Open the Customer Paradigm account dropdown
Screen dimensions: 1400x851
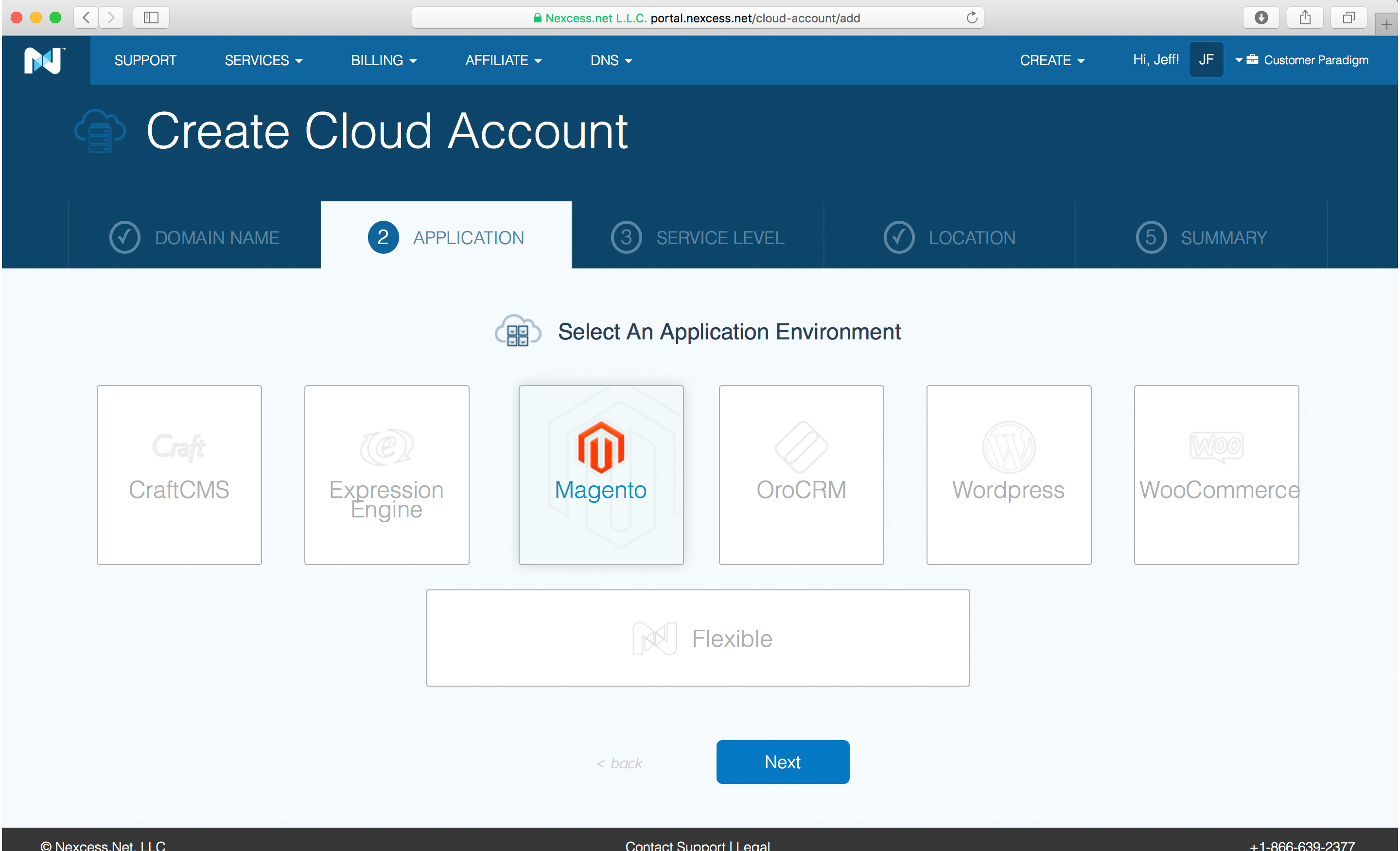[1302, 60]
